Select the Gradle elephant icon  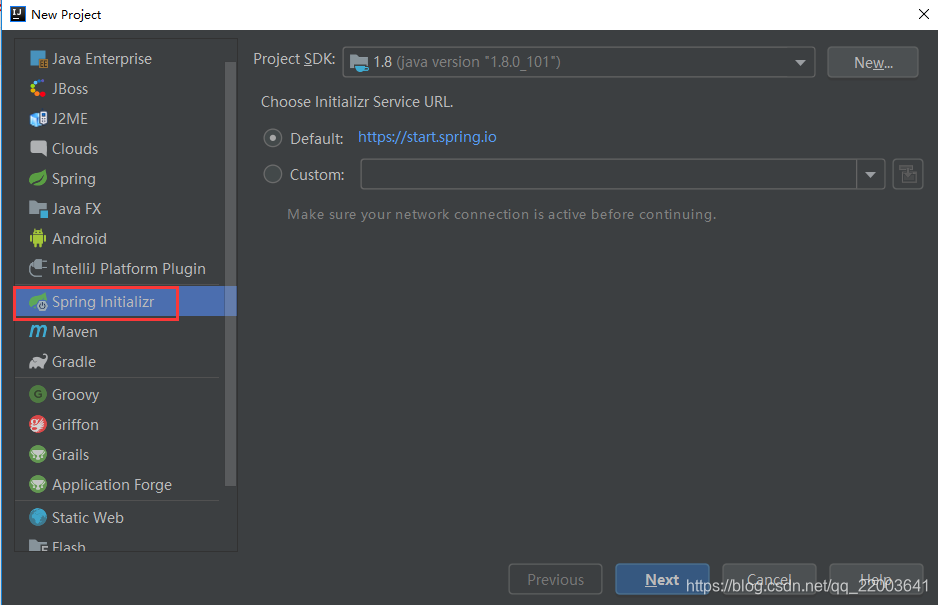pyautogui.click(x=38, y=361)
